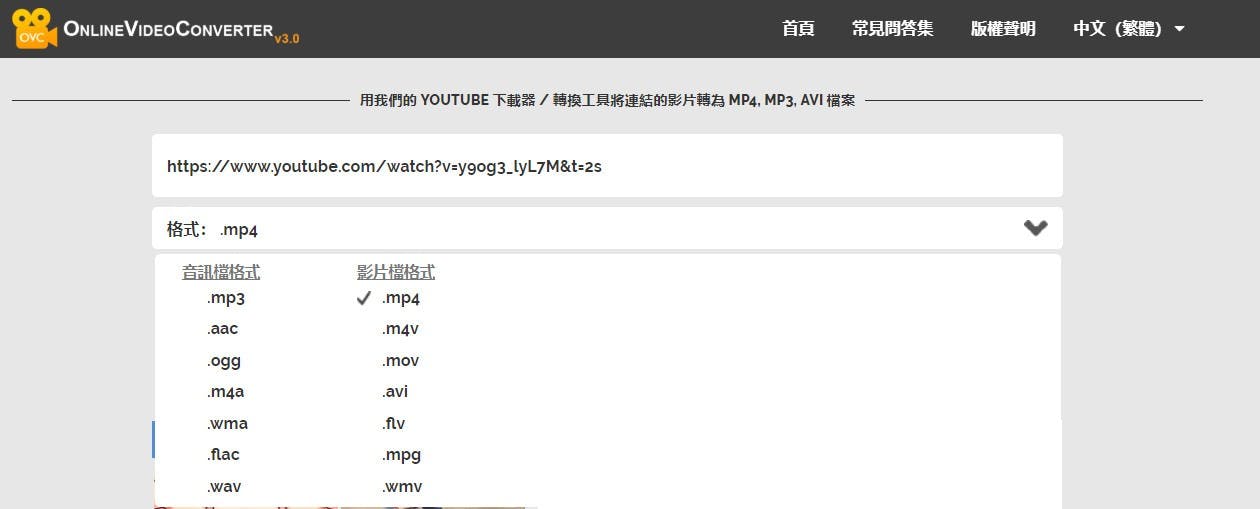Viewport: 1260px width, 509px height.
Task: Select .m4v video format
Action: point(400,329)
